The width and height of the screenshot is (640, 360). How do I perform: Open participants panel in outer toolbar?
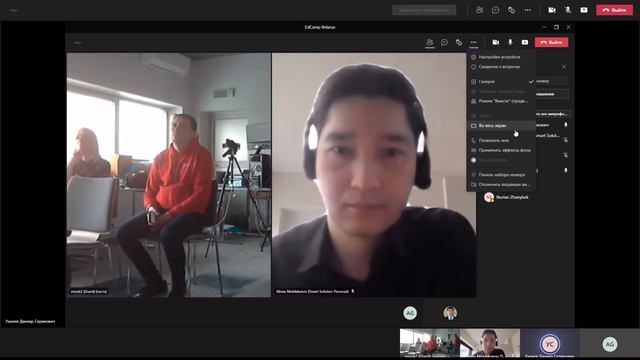[x=479, y=10]
